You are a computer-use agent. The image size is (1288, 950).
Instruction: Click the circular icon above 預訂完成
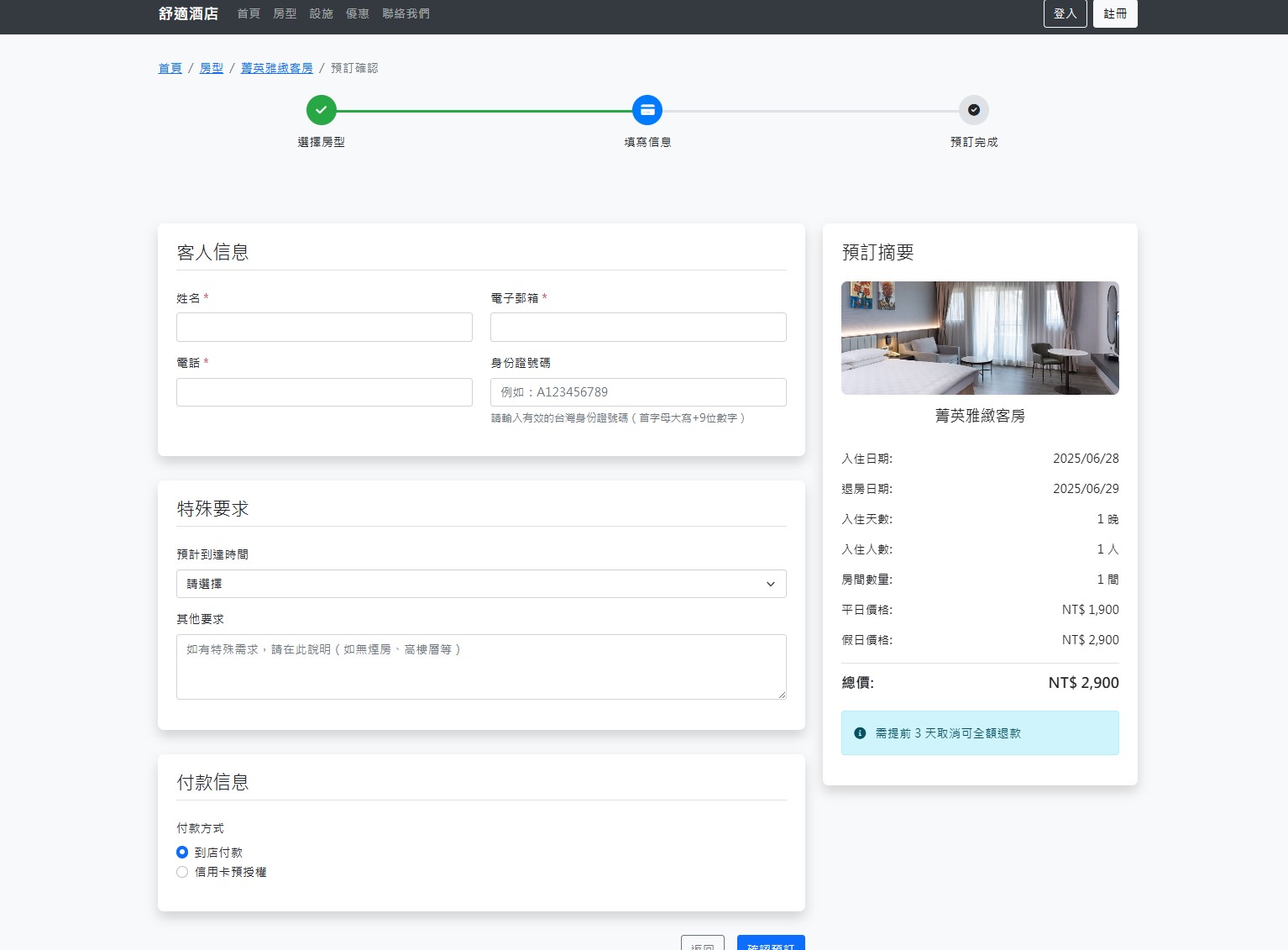(x=973, y=109)
